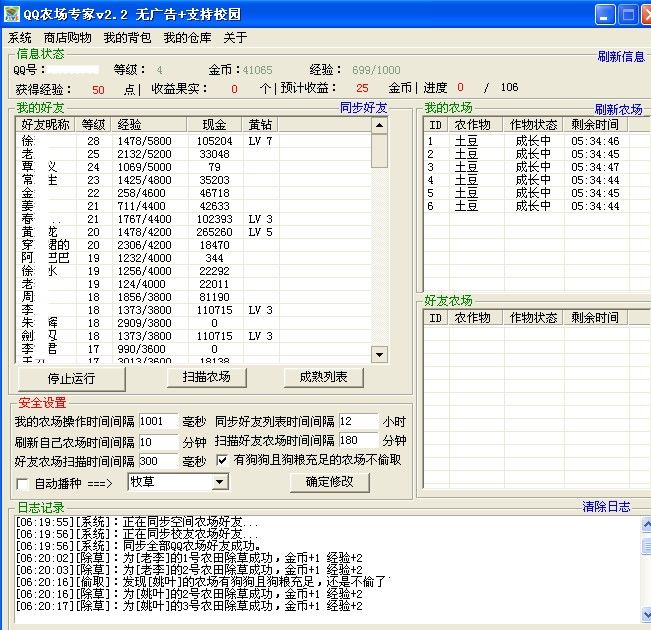This screenshot has height=630, width=651.
Task: Click log line 同步全部QQ农场好友成功
Action: pyautogui.click(x=138, y=546)
